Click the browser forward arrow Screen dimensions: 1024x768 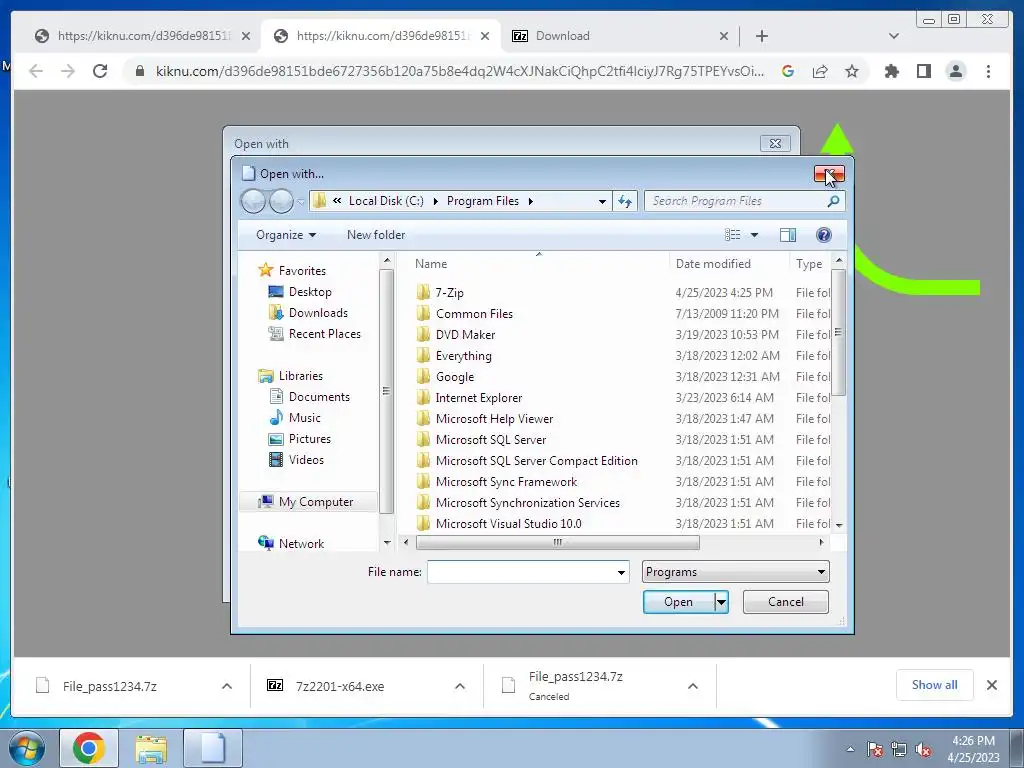[68, 71]
